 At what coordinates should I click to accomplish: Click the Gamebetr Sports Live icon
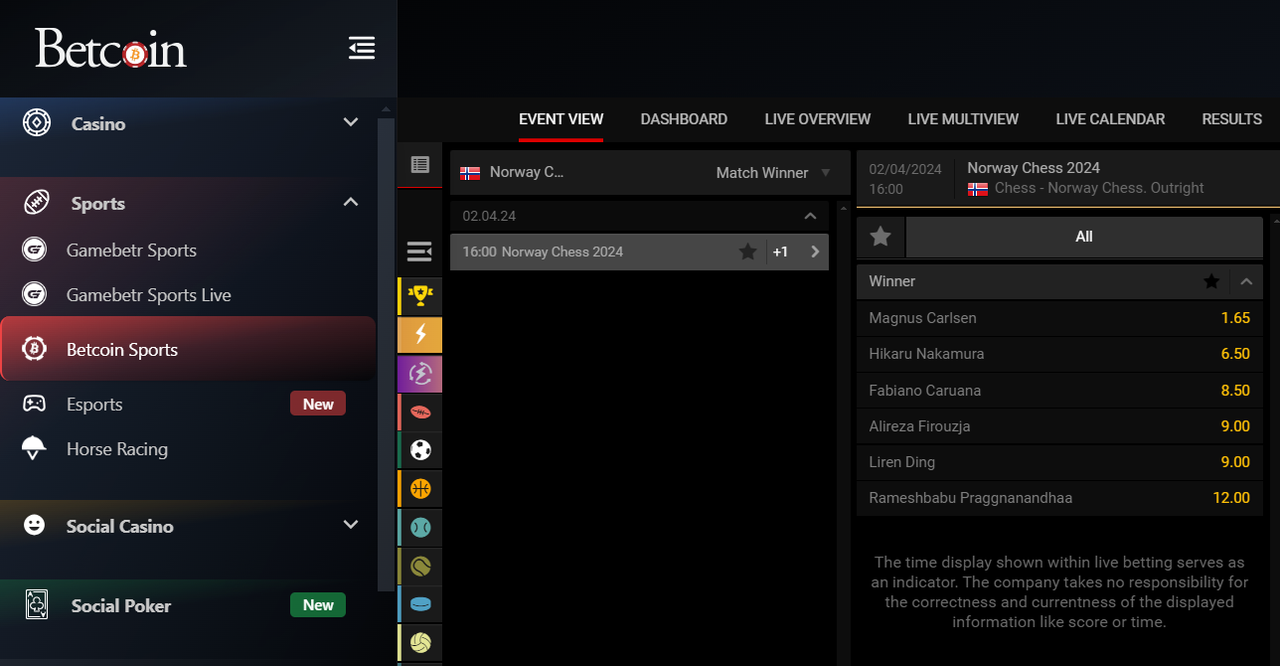(x=35, y=294)
